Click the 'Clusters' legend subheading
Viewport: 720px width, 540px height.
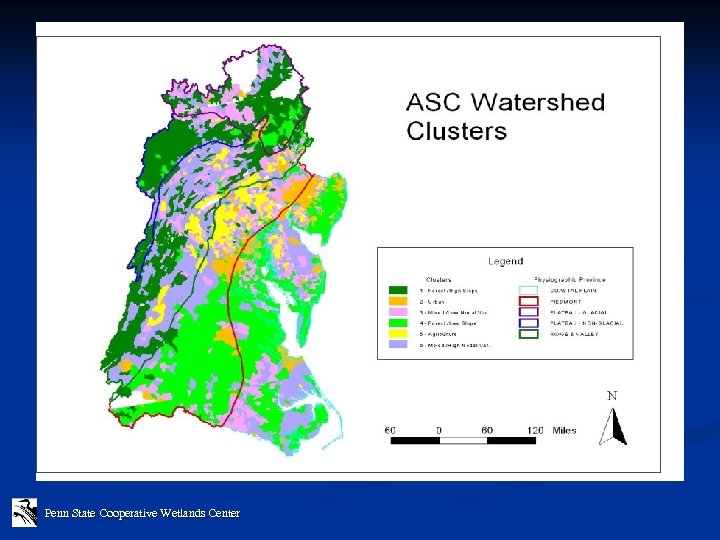tap(439, 280)
